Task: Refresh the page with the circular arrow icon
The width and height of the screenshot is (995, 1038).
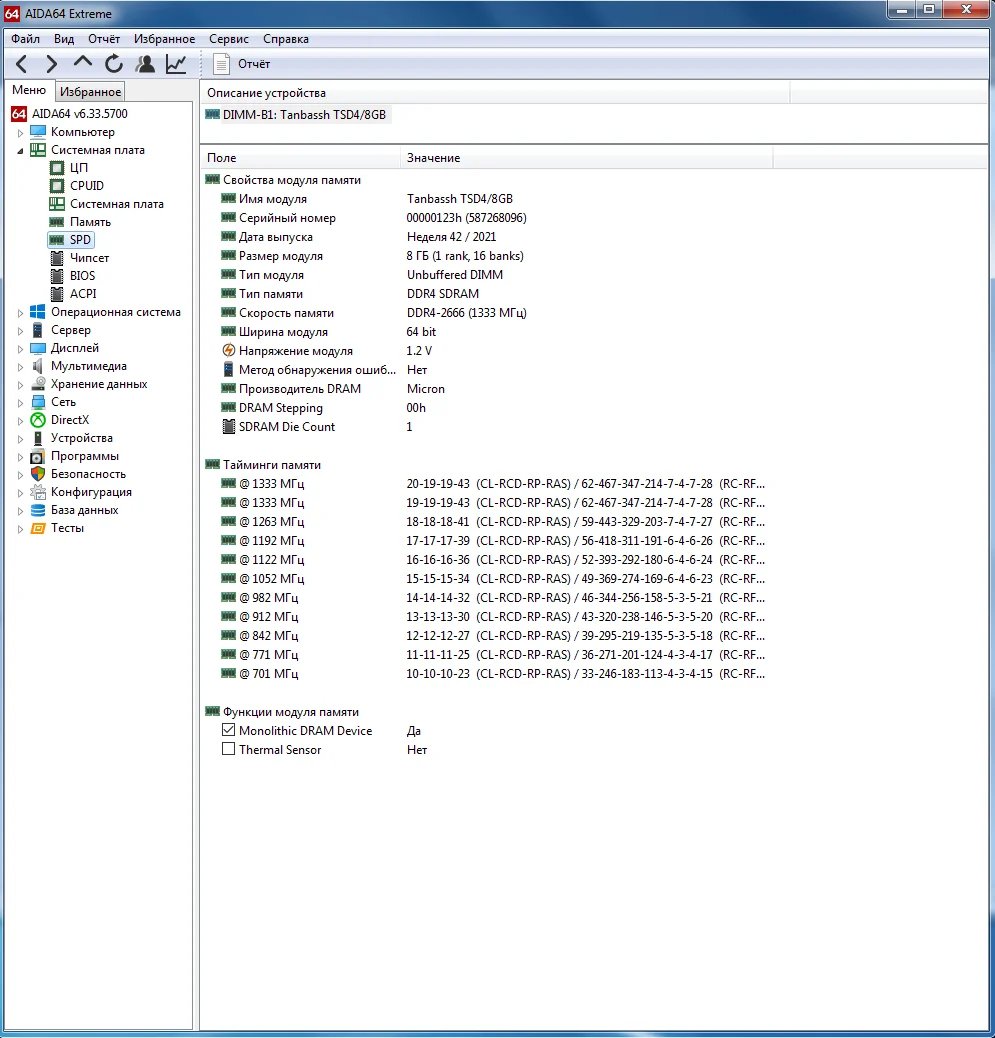Action: 114,64
